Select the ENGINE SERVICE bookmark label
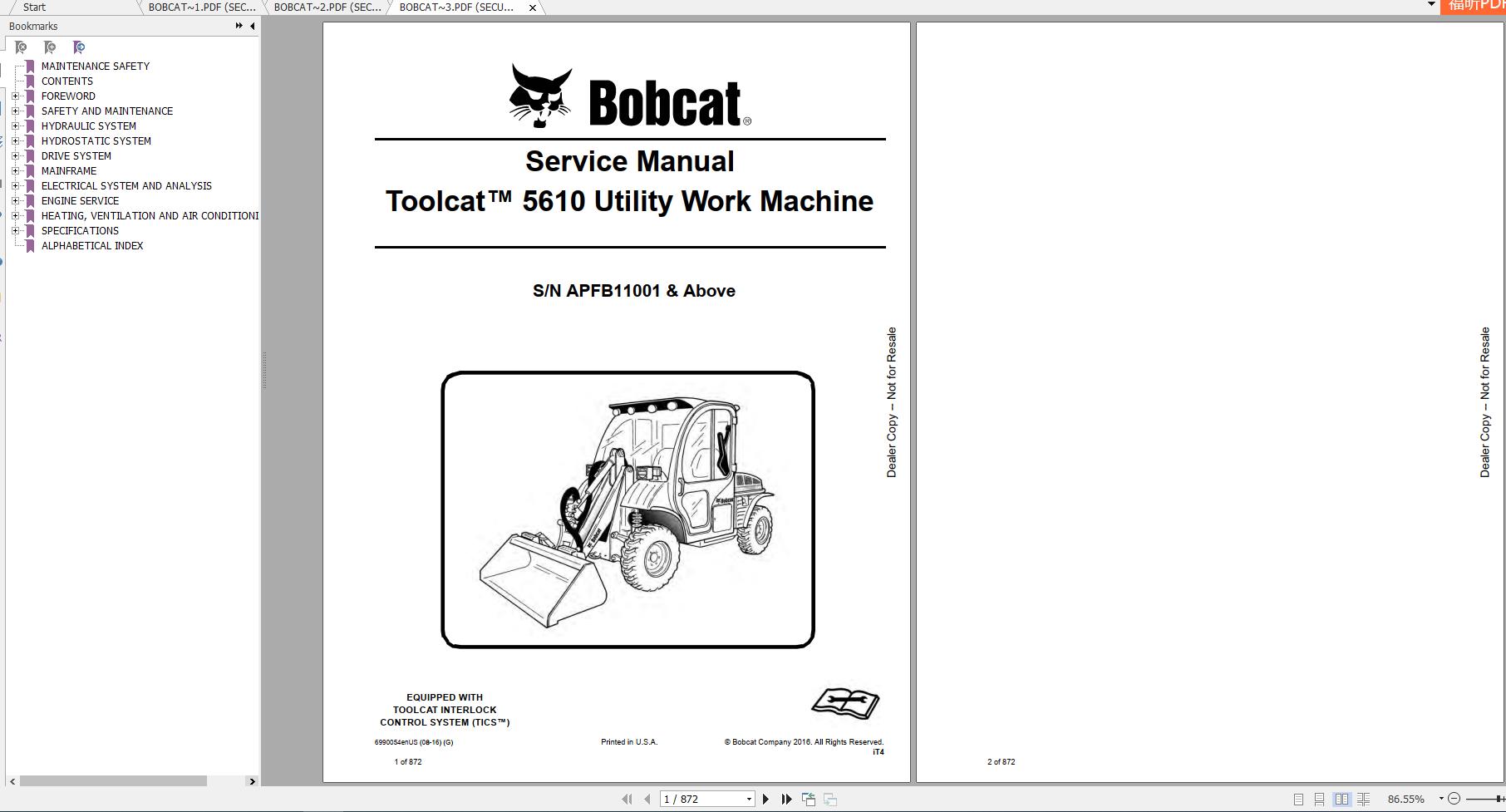Image resolution: width=1506 pixels, height=812 pixels. click(x=80, y=200)
